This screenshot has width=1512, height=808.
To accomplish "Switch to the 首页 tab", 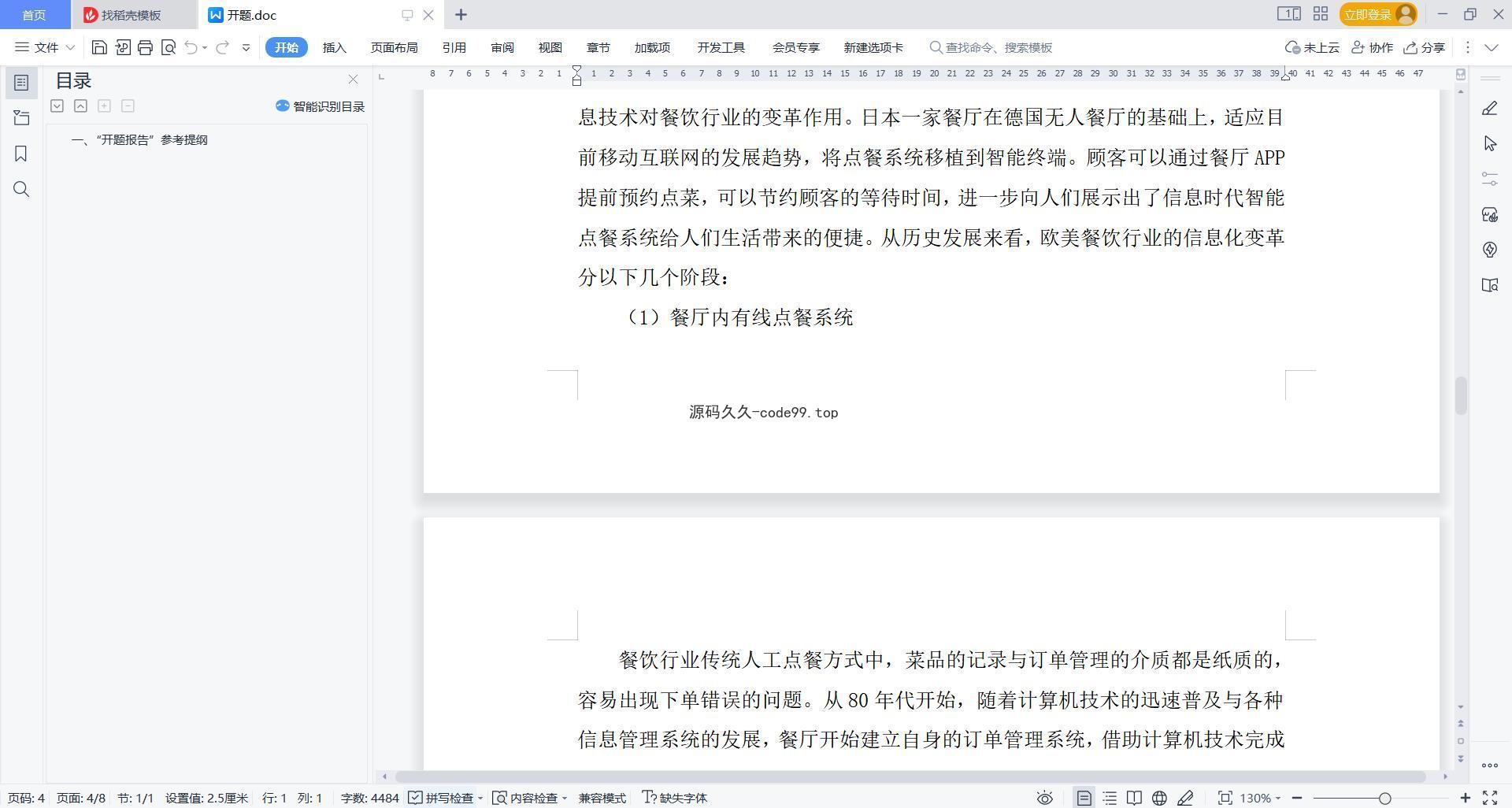I will pos(33,15).
